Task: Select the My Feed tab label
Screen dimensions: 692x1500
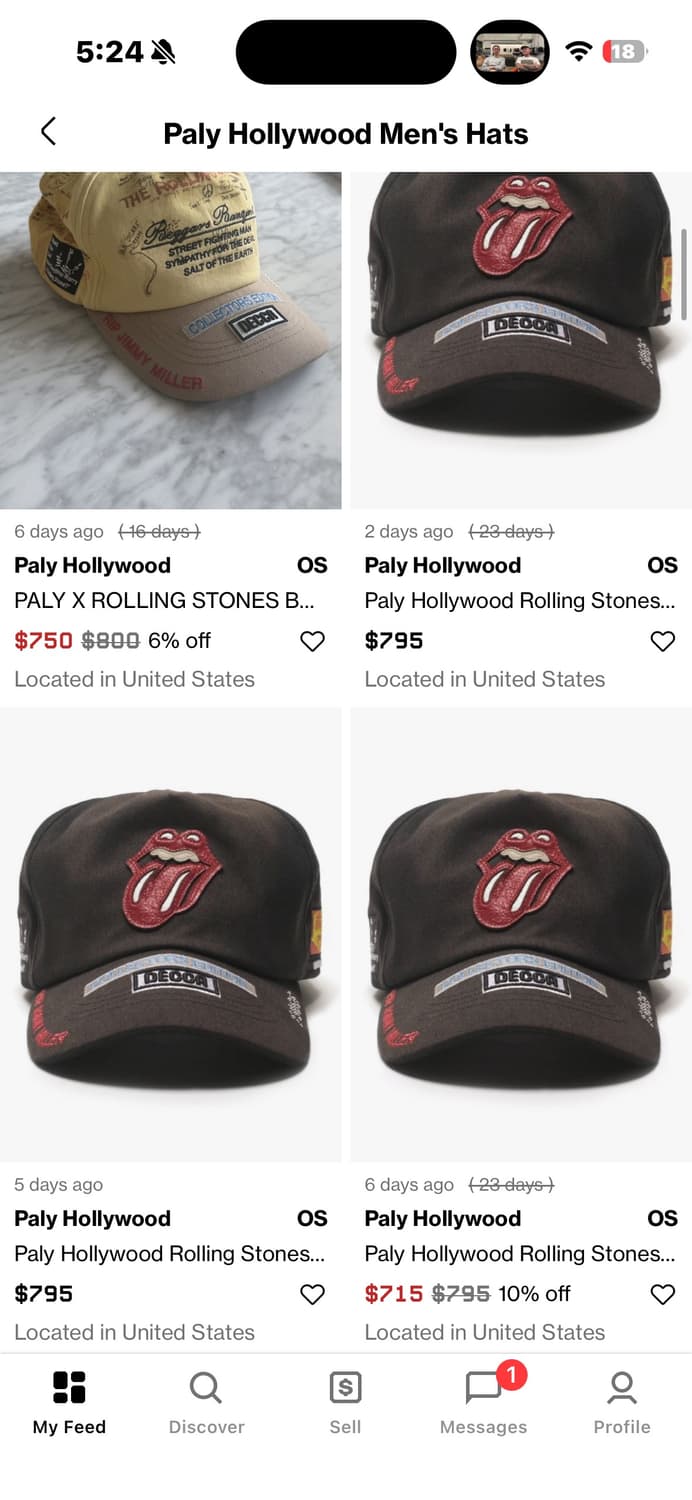Action: [x=68, y=1427]
